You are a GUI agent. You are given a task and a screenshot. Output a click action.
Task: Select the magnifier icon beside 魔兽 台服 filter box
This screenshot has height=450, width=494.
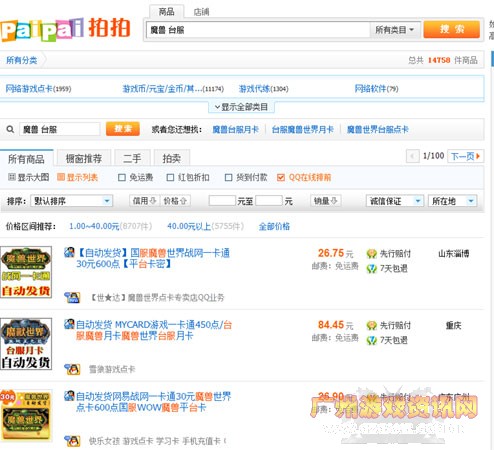coord(10,129)
